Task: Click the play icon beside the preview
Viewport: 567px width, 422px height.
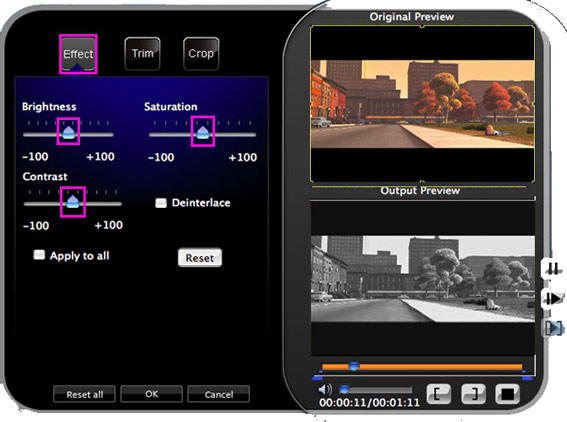Action: tap(554, 298)
